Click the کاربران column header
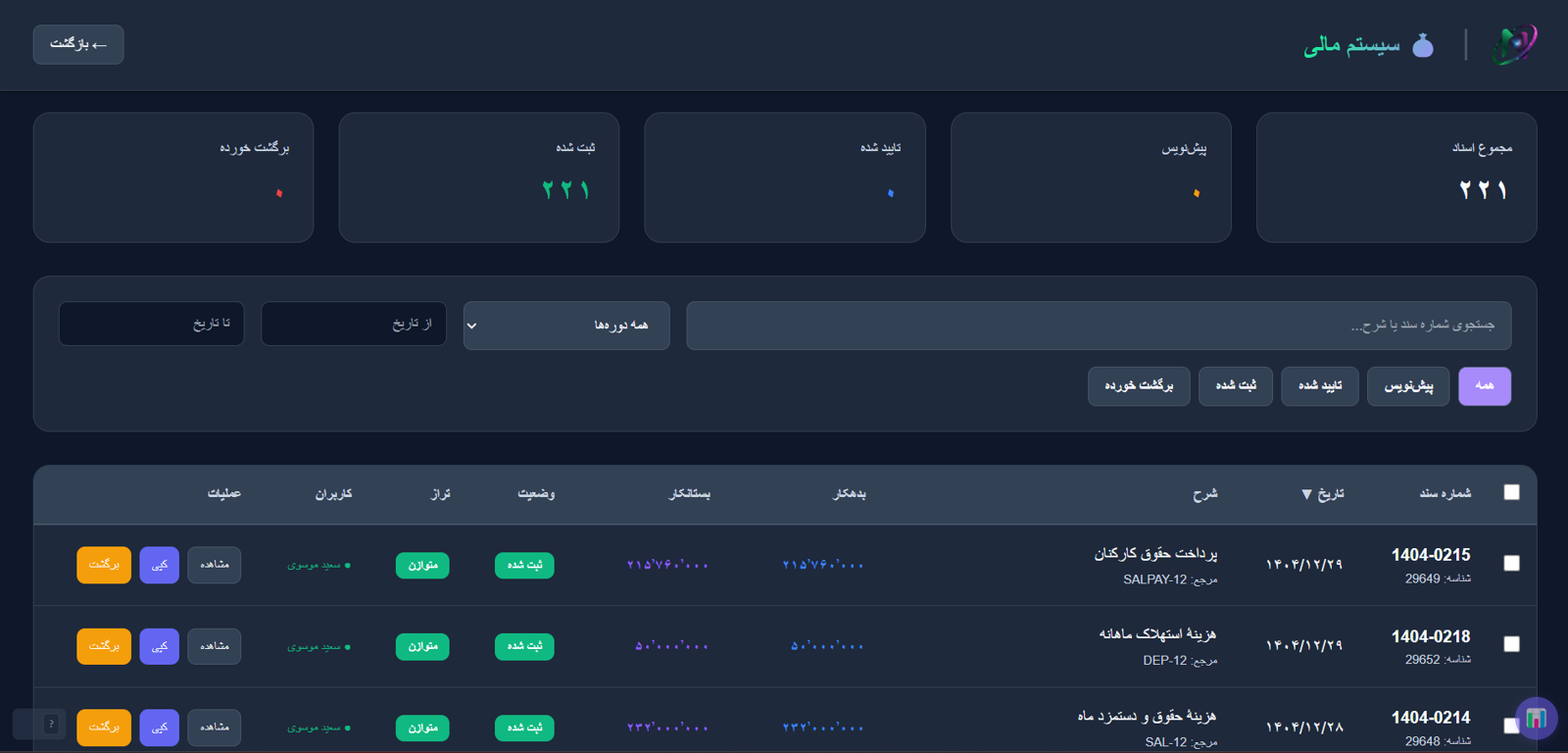1568x753 pixels. (x=333, y=493)
